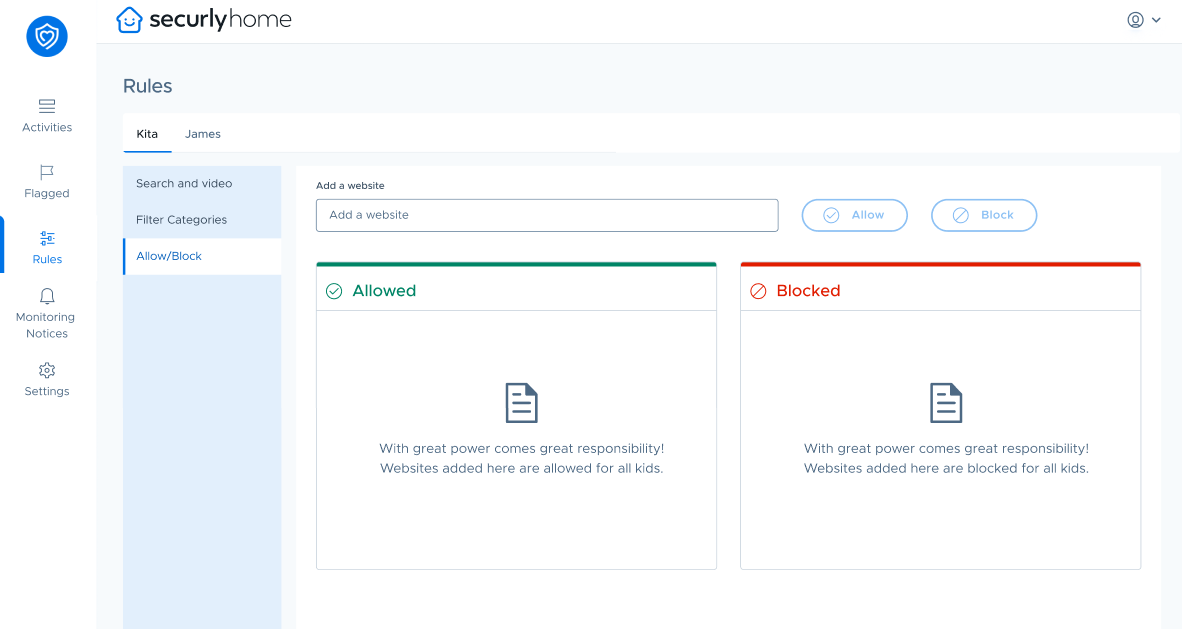Open the Monitoring Notices bell icon
Image resolution: width=1182 pixels, height=629 pixels.
click(47, 296)
